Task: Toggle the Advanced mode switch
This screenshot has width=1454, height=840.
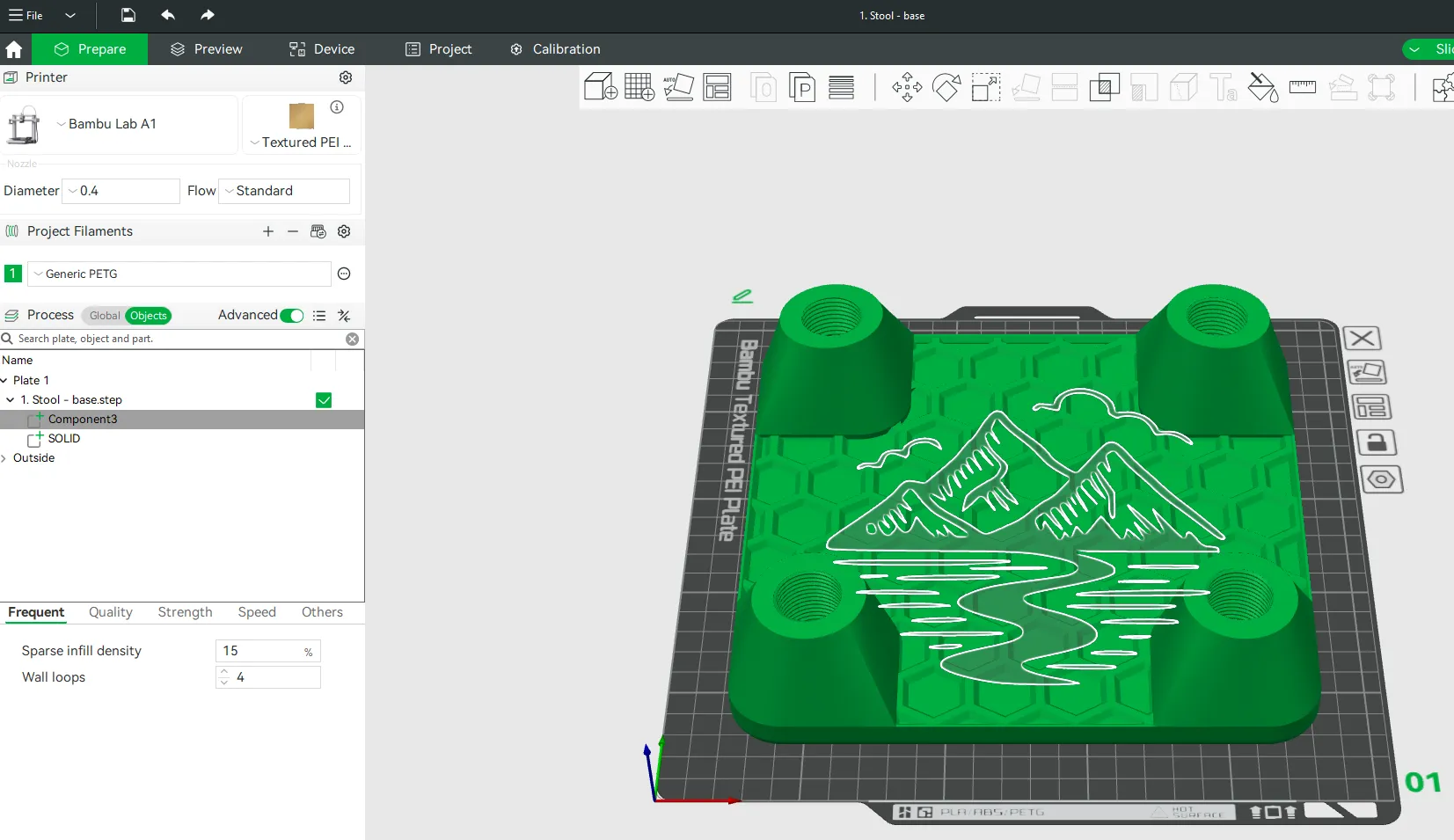Action: pos(292,316)
